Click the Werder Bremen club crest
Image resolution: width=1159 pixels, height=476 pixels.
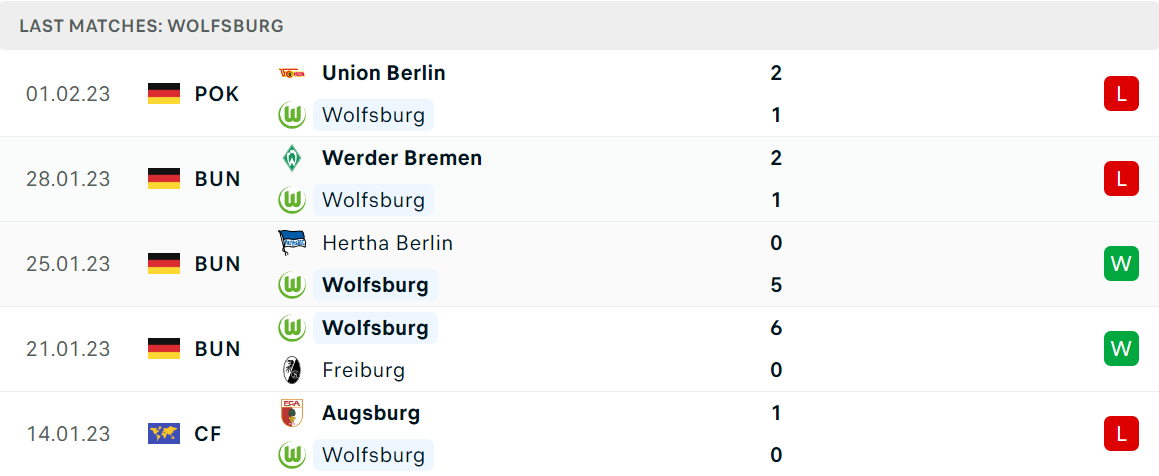292,157
